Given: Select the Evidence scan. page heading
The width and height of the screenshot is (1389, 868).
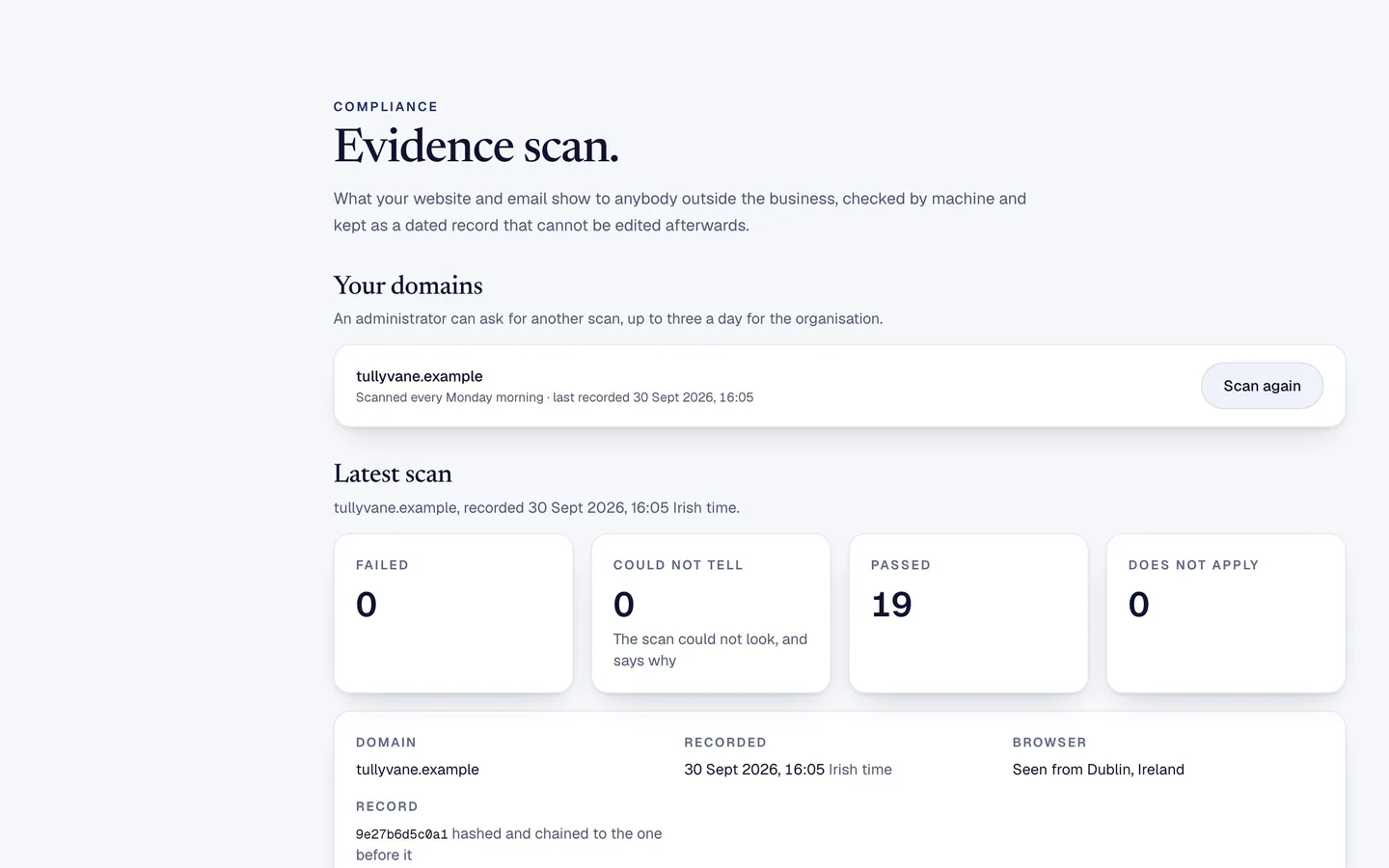Looking at the screenshot, I should click(x=477, y=147).
